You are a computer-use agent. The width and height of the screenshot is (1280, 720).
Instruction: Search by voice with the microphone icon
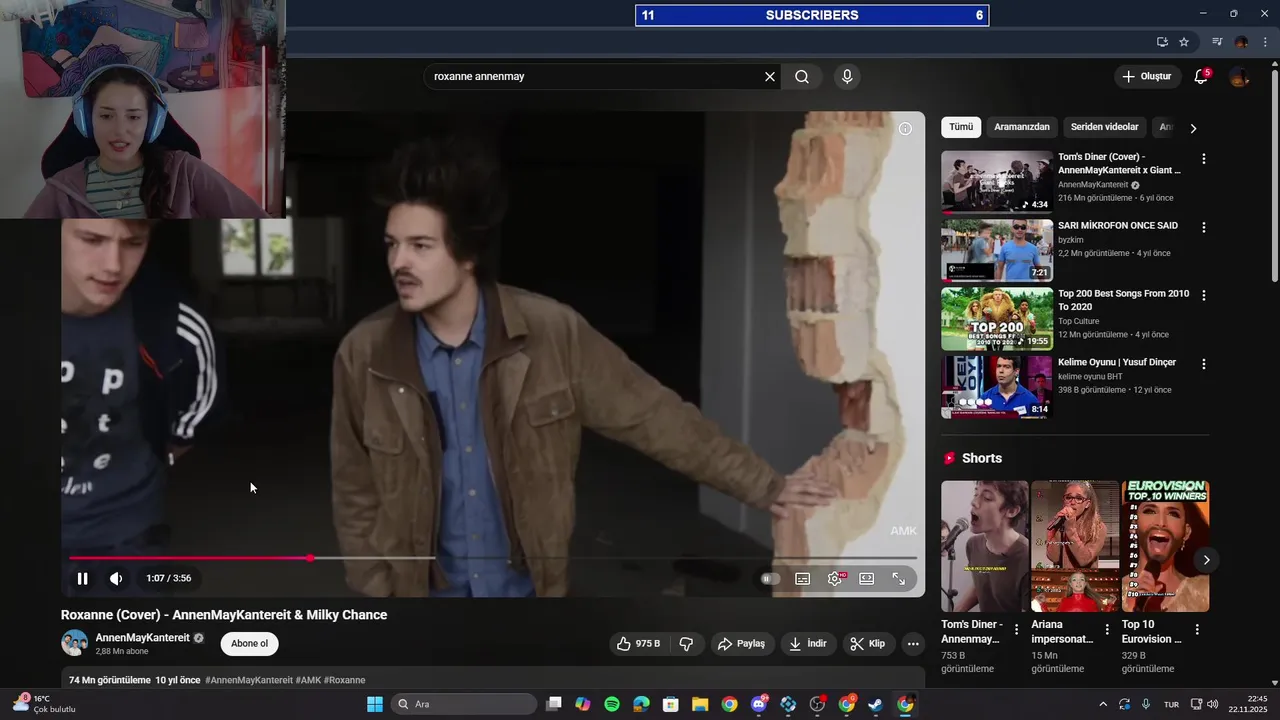(847, 76)
